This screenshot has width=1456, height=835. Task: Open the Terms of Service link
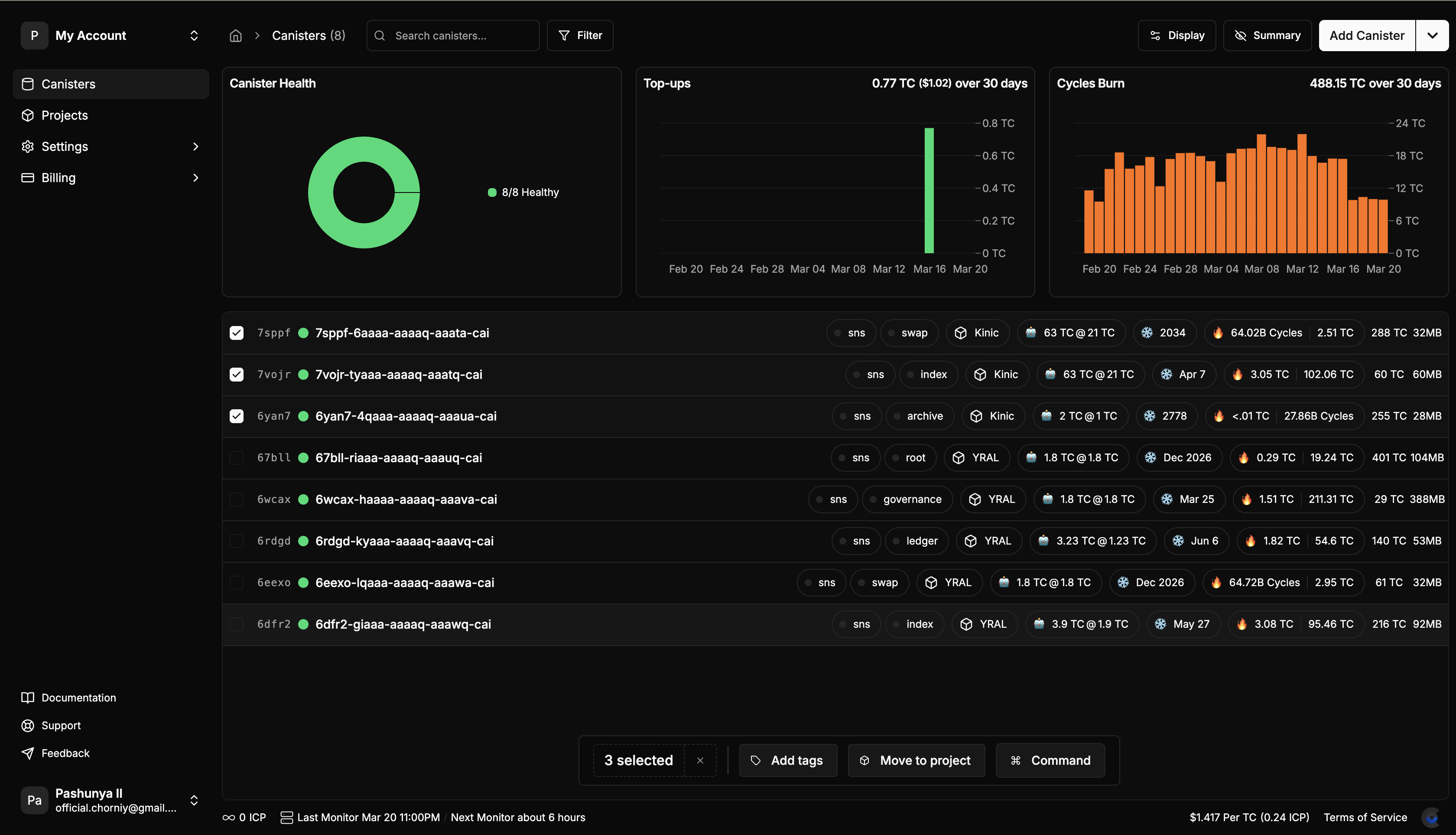point(1365,817)
